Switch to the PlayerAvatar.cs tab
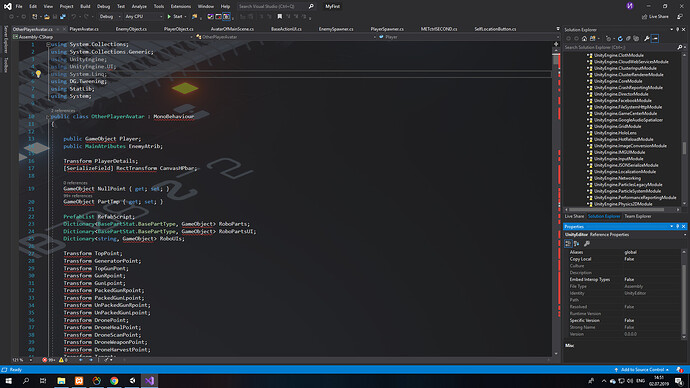The image size is (690, 388). tap(84, 29)
